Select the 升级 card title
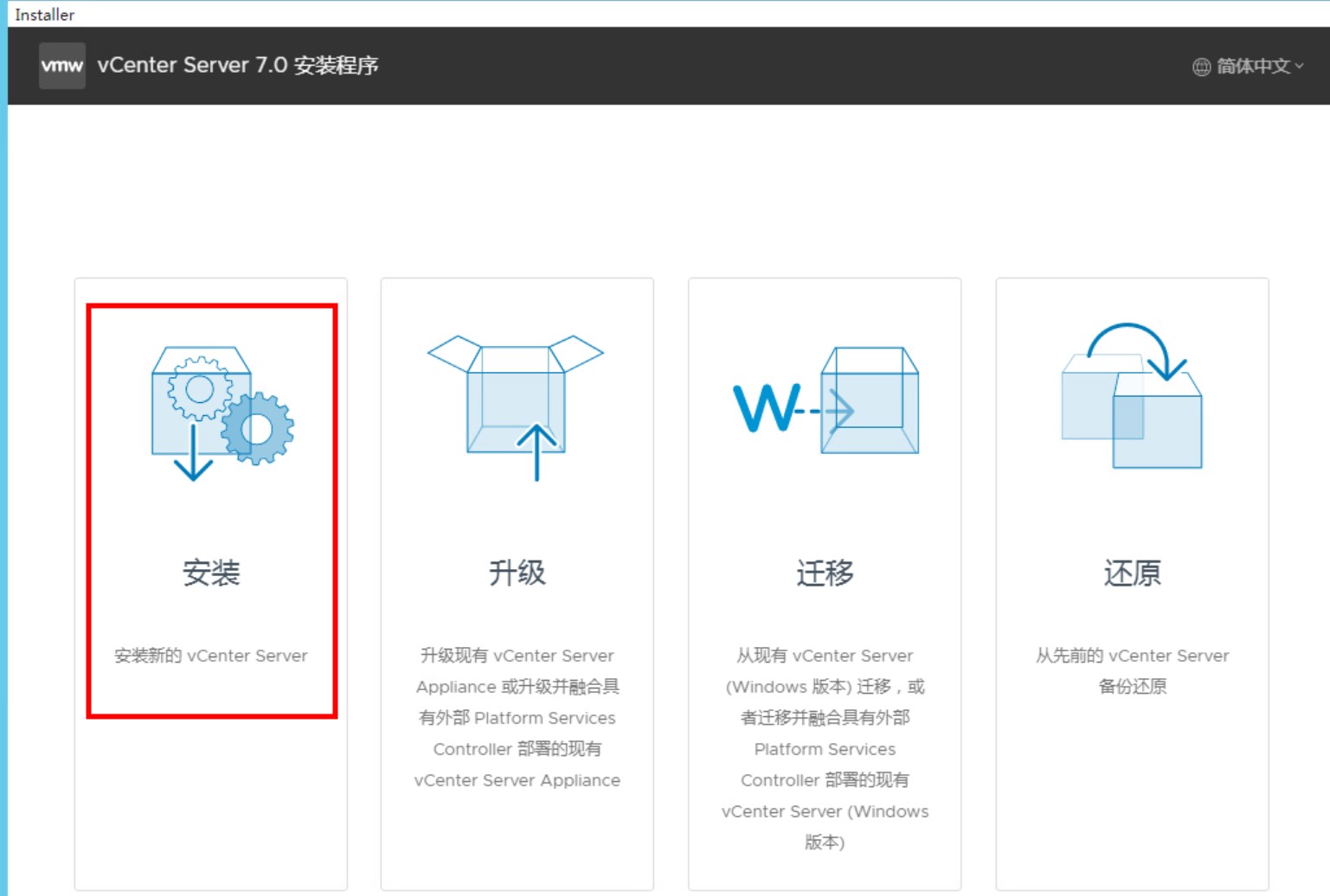Image resolution: width=1330 pixels, height=896 pixels. (x=517, y=573)
